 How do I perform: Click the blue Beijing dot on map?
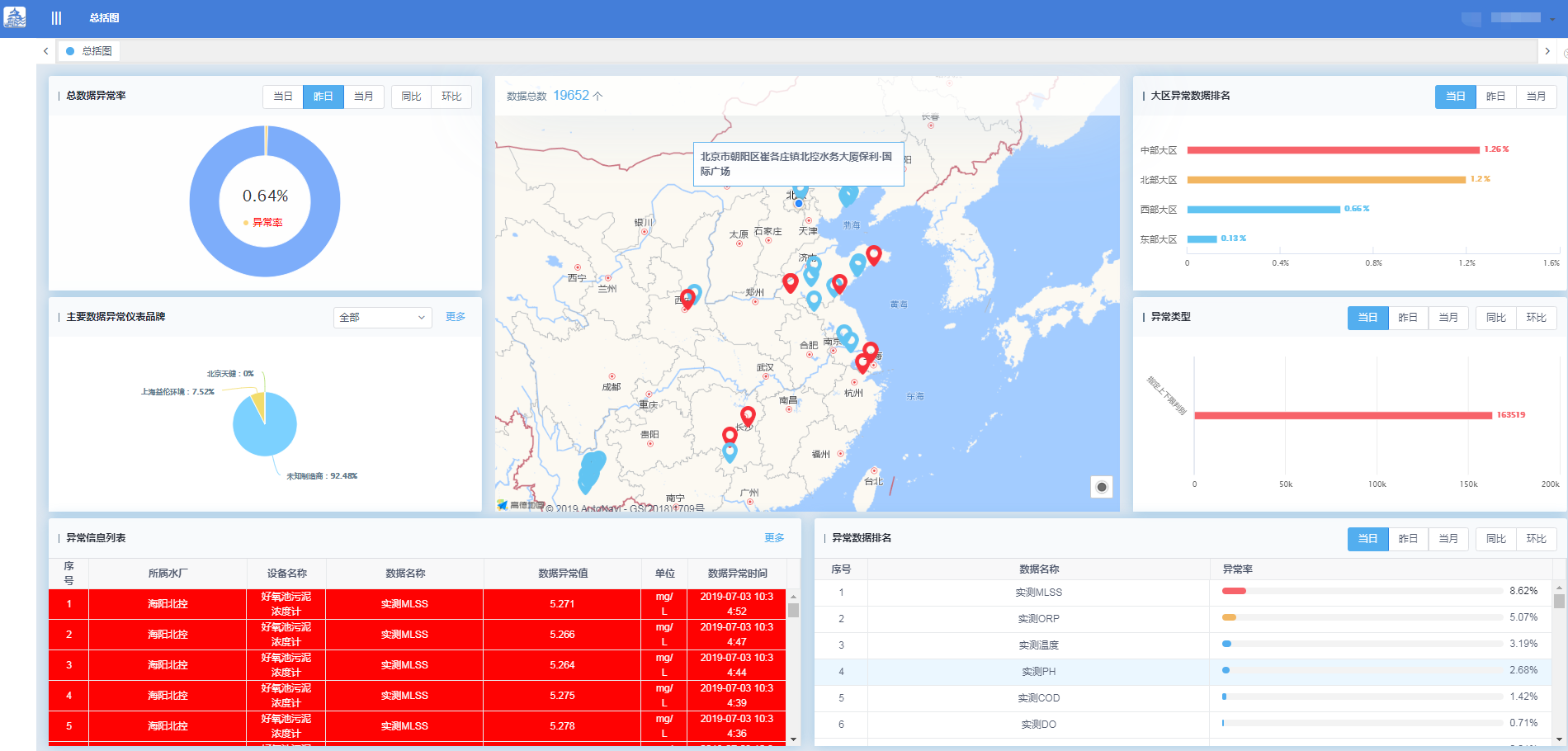(798, 203)
